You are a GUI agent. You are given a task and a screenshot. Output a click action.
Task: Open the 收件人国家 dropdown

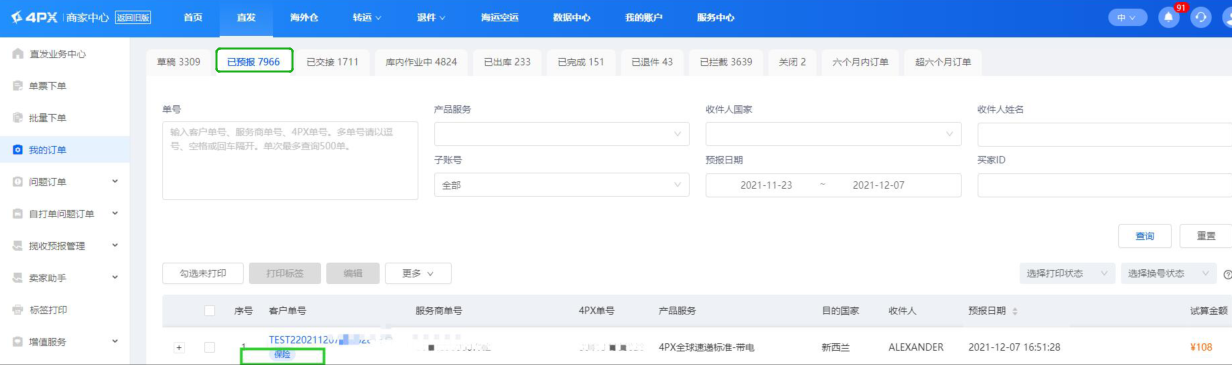point(833,133)
